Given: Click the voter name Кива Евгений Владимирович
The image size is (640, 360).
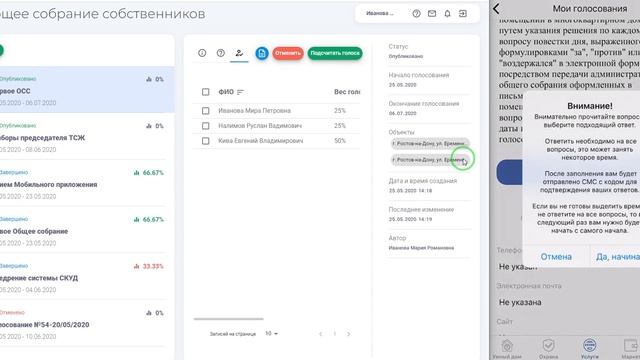Looking at the screenshot, I should [x=260, y=141].
